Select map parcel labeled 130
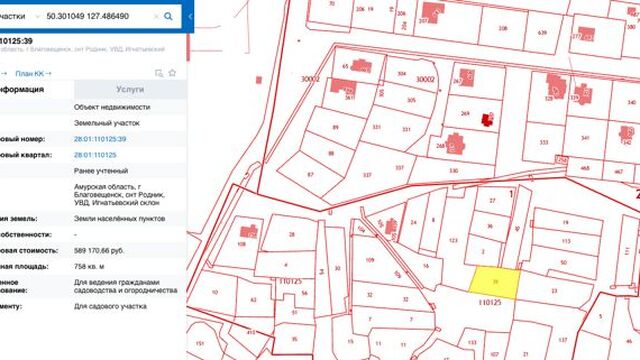This screenshot has height=360, width=640. (453, 171)
